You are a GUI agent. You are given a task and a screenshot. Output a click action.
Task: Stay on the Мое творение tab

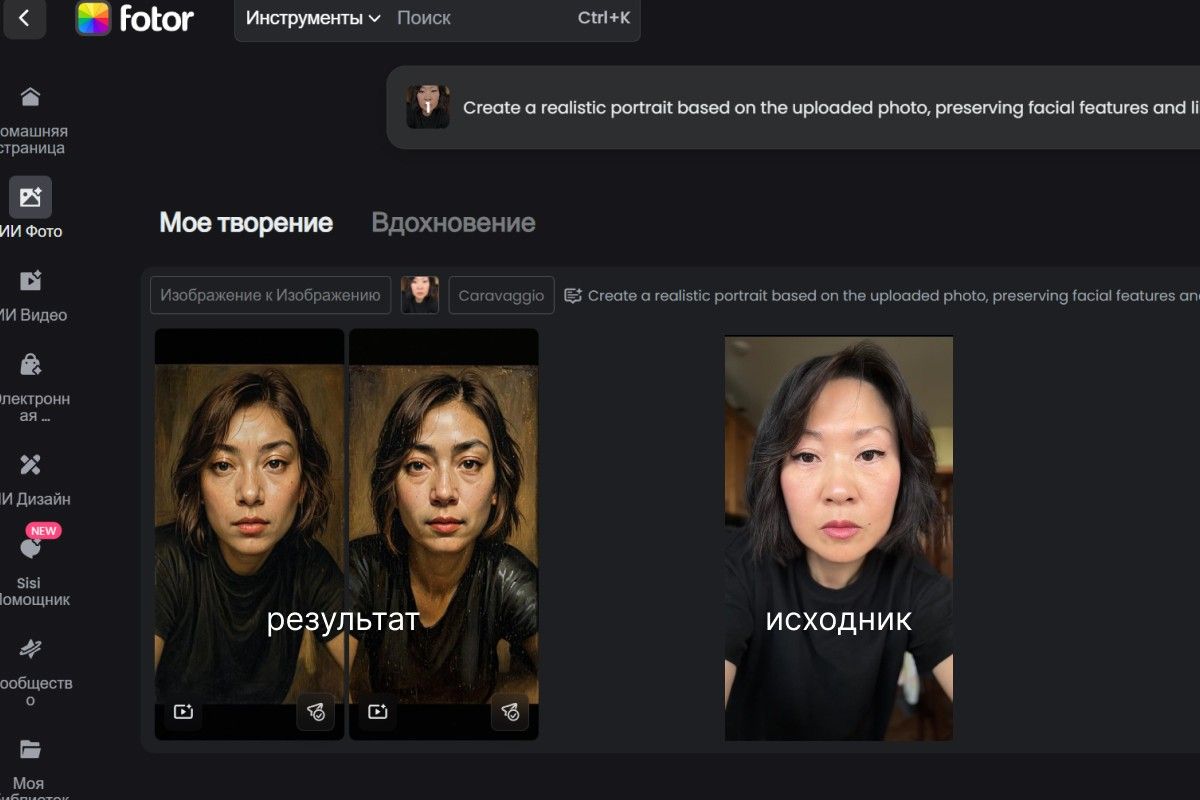[245, 222]
